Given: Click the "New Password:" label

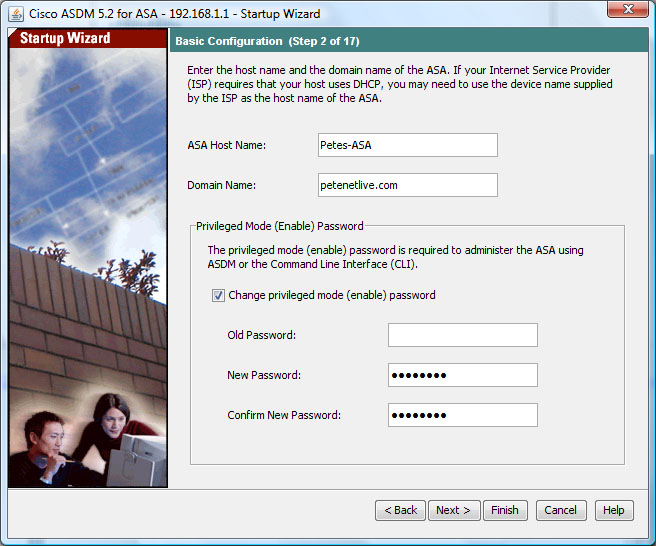Looking at the screenshot, I should click(264, 375).
